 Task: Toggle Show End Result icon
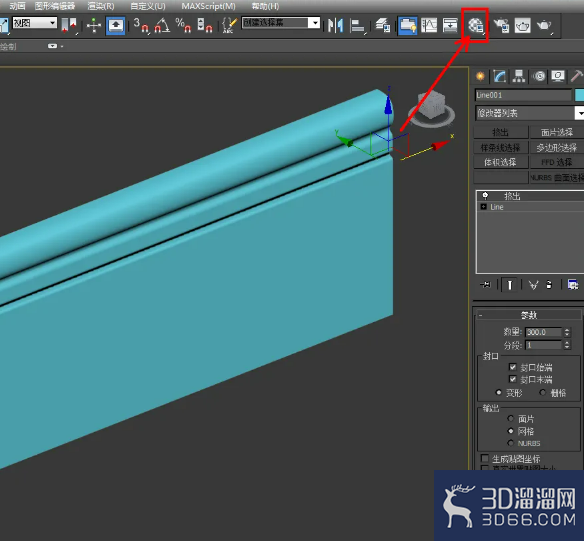pos(510,285)
